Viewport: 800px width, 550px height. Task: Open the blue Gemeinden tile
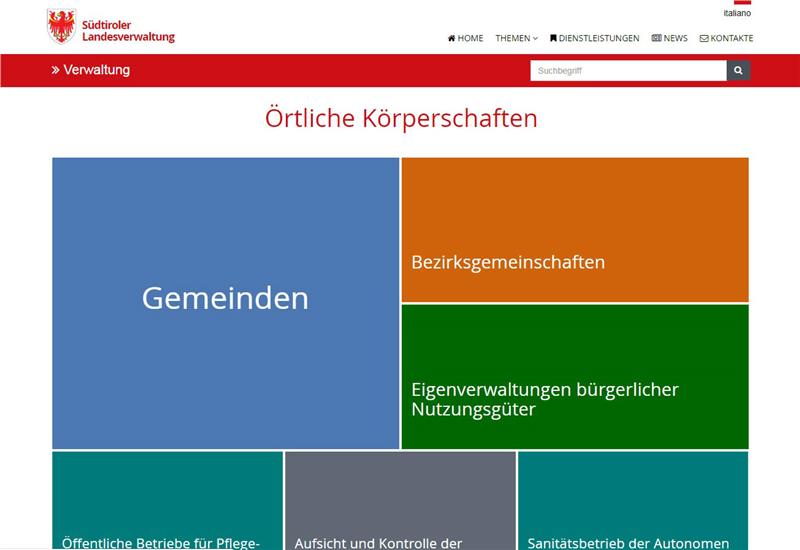tap(225, 300)
